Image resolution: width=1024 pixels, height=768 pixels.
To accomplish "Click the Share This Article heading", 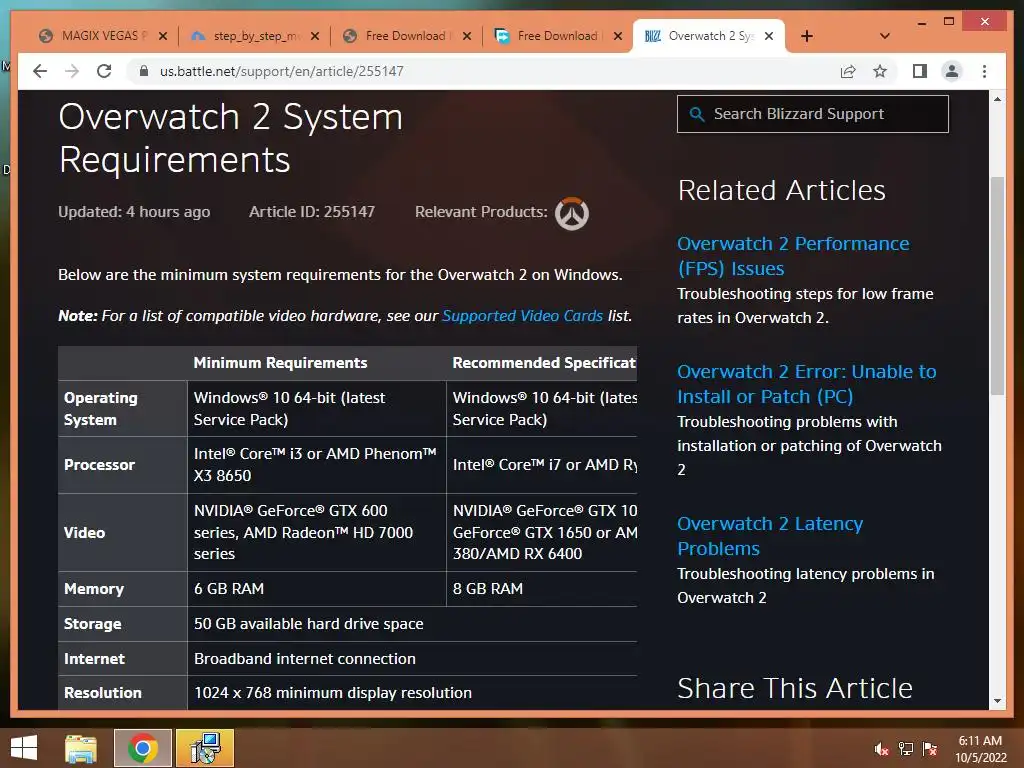I will click(x=795, y=688).
